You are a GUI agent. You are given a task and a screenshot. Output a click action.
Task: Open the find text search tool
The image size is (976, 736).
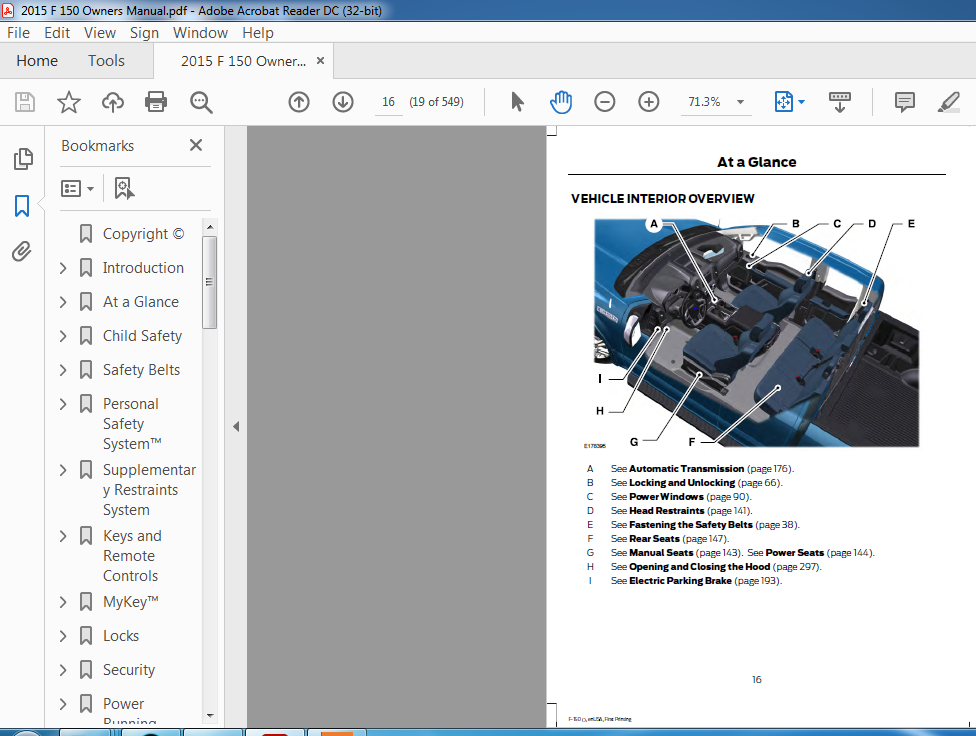[201, 102]
